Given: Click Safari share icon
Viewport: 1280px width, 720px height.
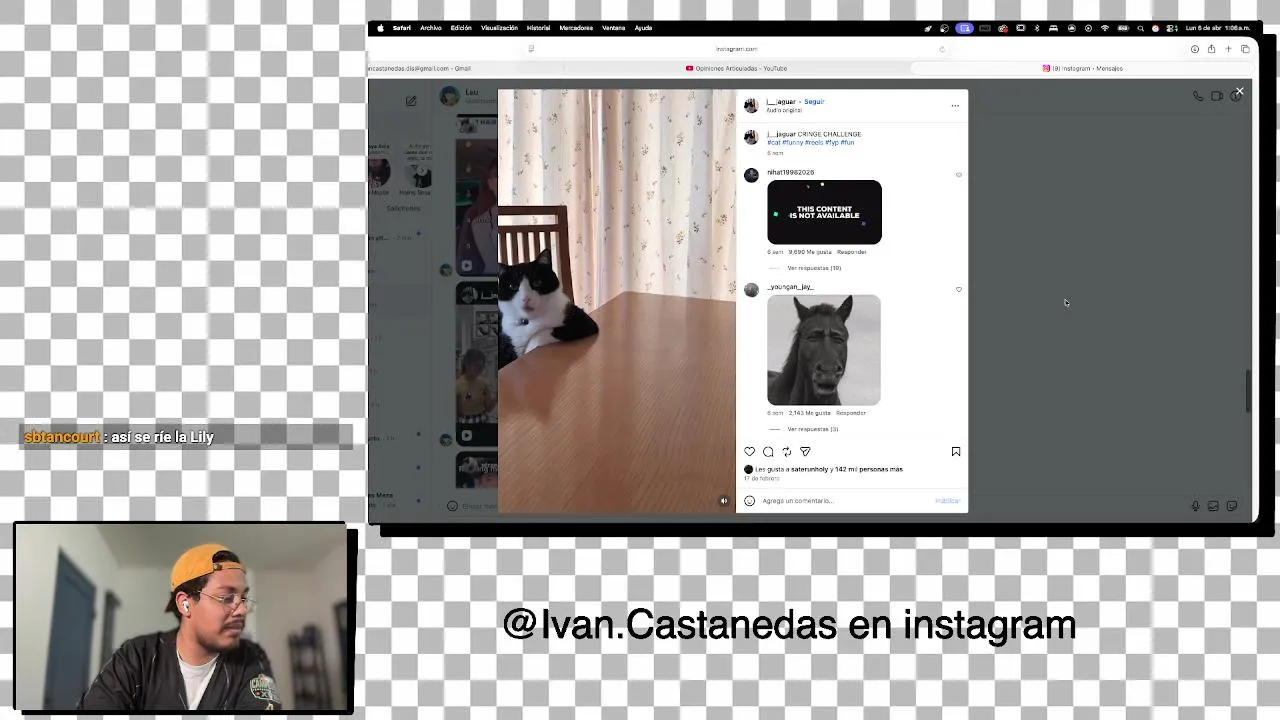Looking at the screenshot, I should coord(1211,49).
